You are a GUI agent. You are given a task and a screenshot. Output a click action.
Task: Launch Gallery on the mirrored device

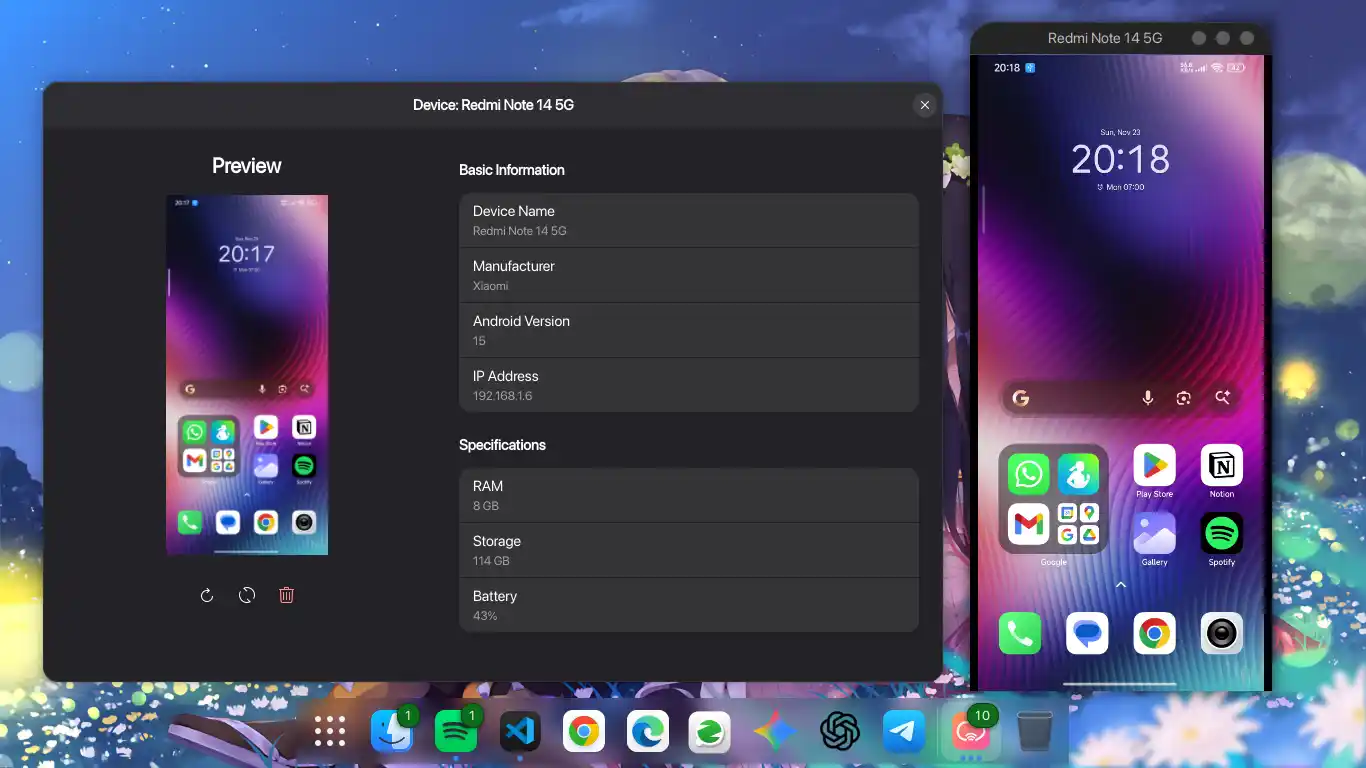tap(1154, 533)
